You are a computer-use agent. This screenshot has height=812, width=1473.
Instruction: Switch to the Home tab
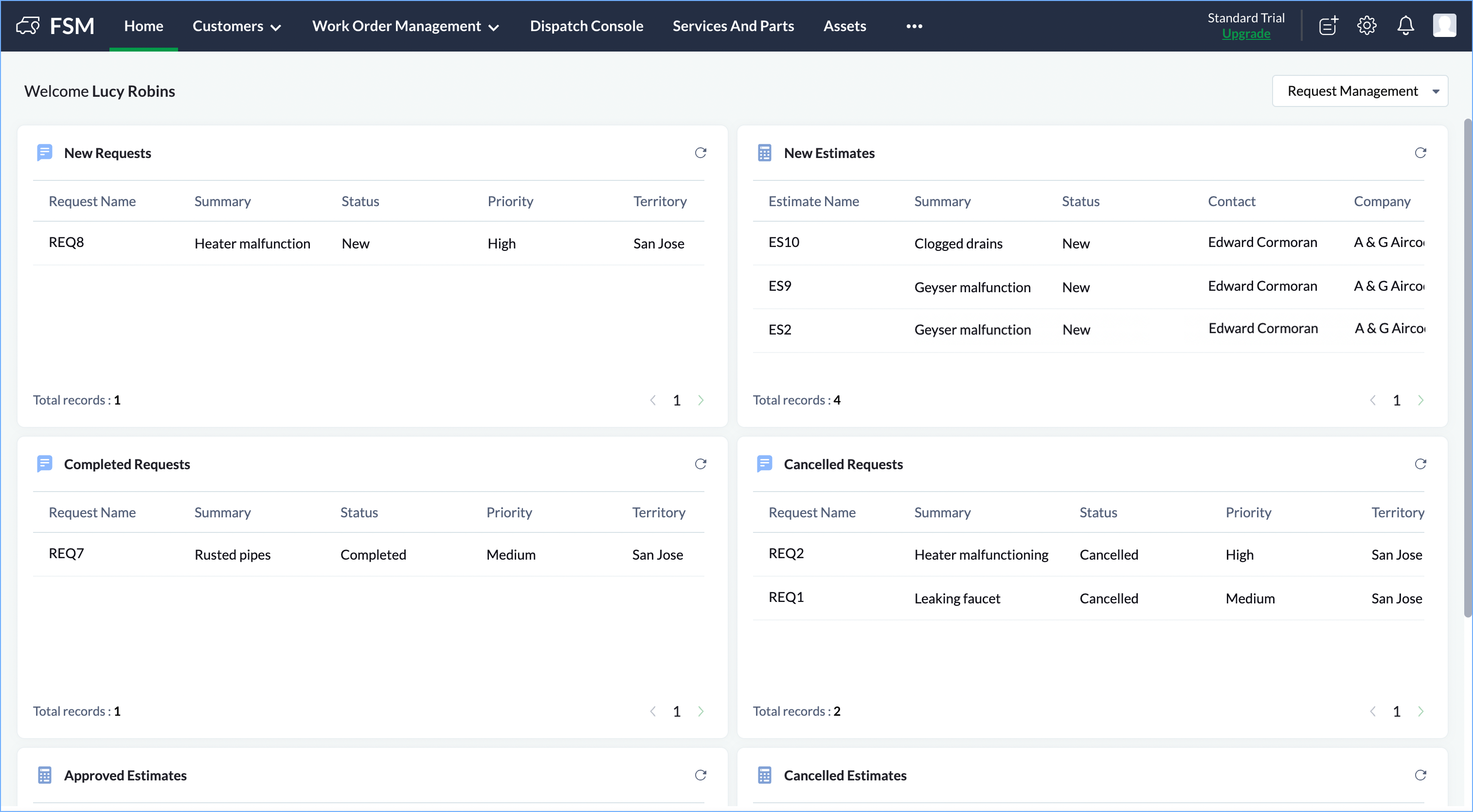[144, 26]
